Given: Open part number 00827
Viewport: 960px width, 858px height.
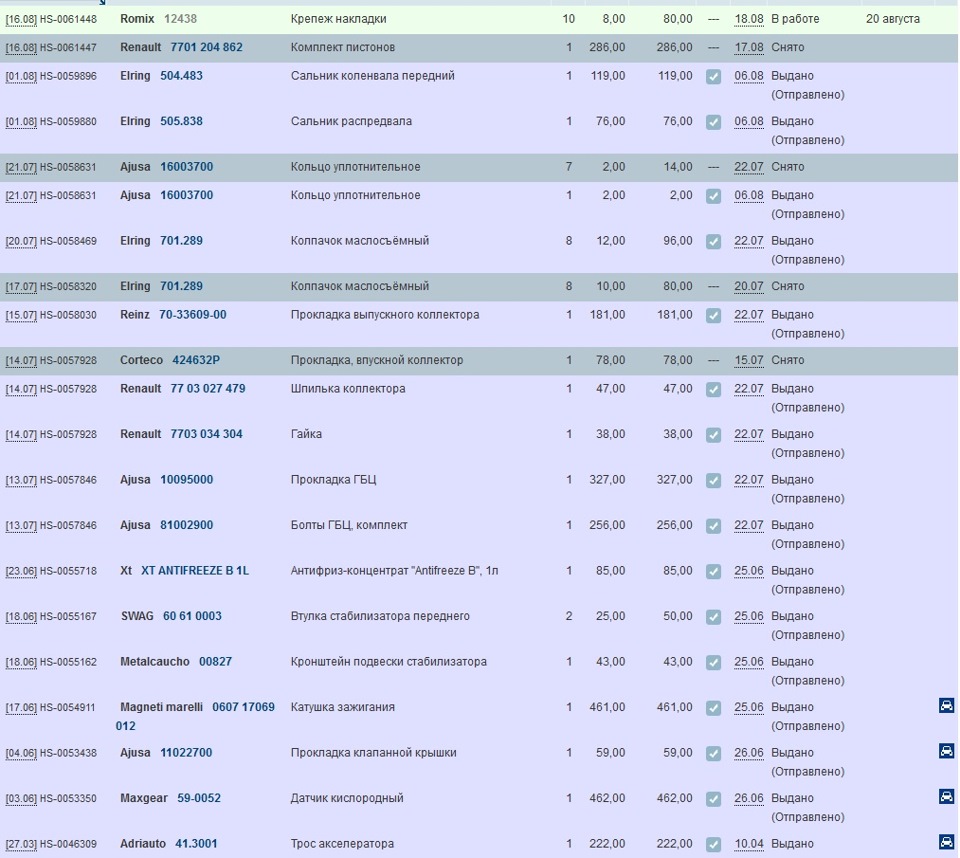Looking at the screenshot, I should click(216, 661).
